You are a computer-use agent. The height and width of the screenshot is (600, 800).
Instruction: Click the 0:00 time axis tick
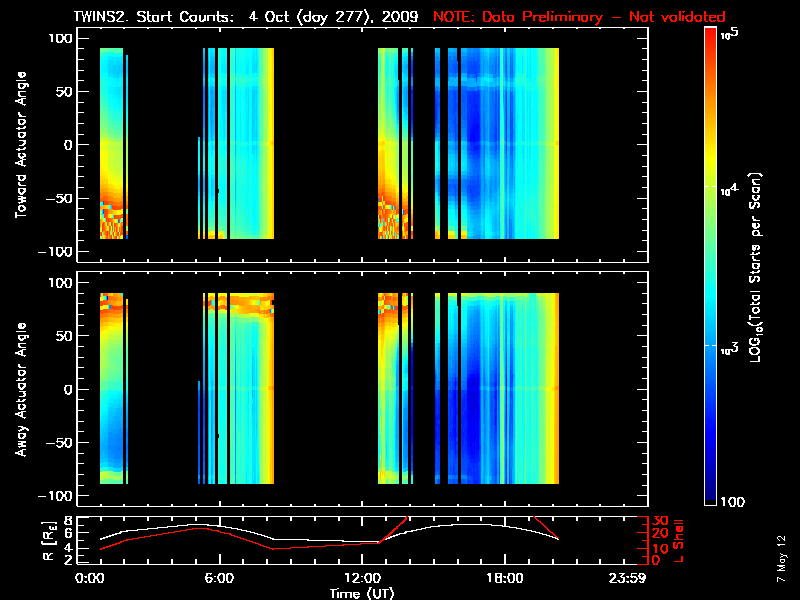[90, 578]
